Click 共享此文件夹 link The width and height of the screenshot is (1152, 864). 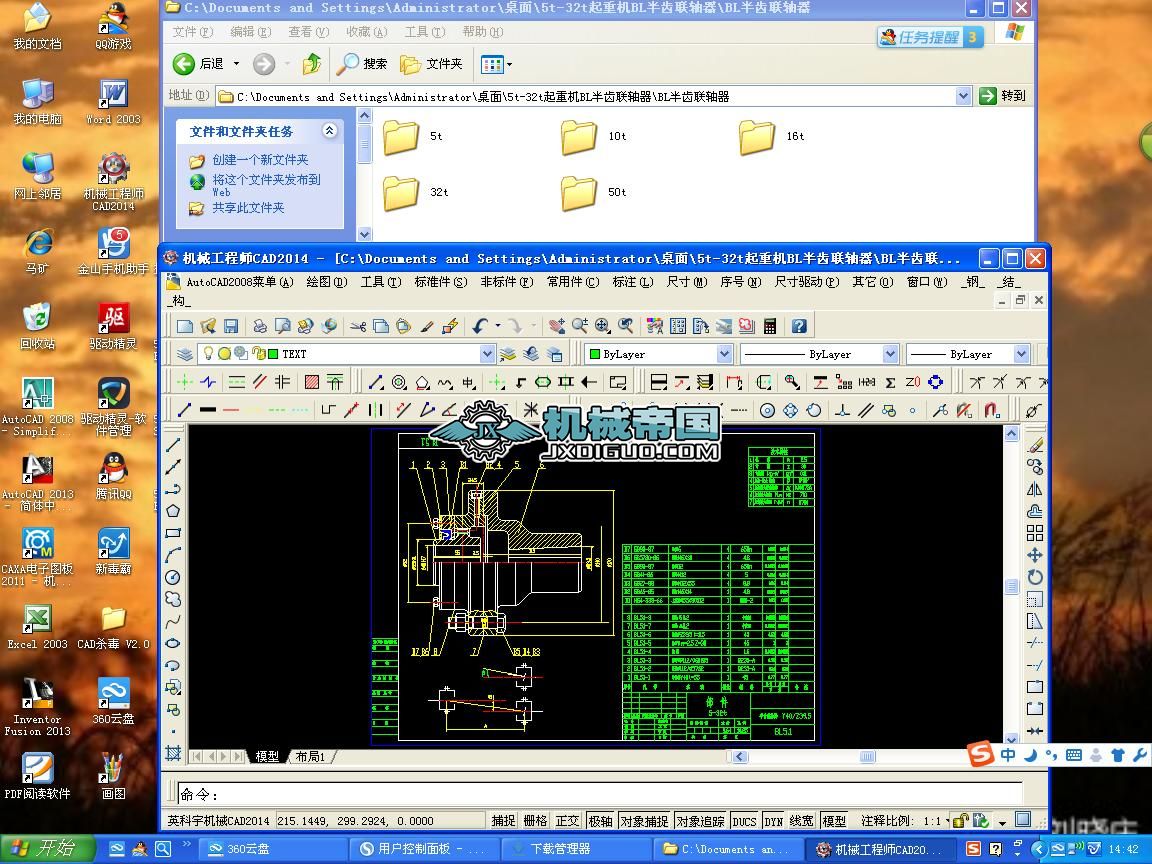pos(248,208)
